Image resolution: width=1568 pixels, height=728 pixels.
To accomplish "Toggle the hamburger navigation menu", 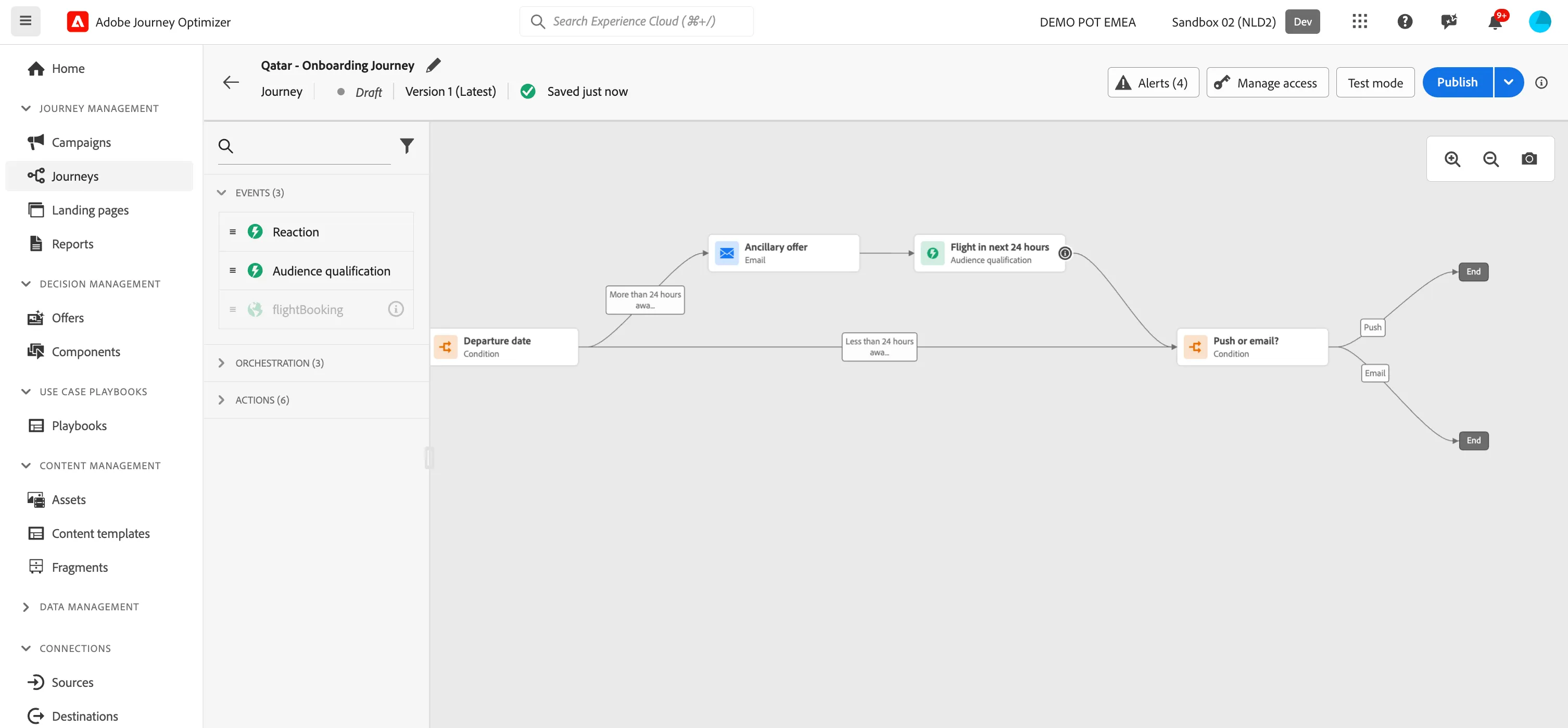I will point(26,21).
